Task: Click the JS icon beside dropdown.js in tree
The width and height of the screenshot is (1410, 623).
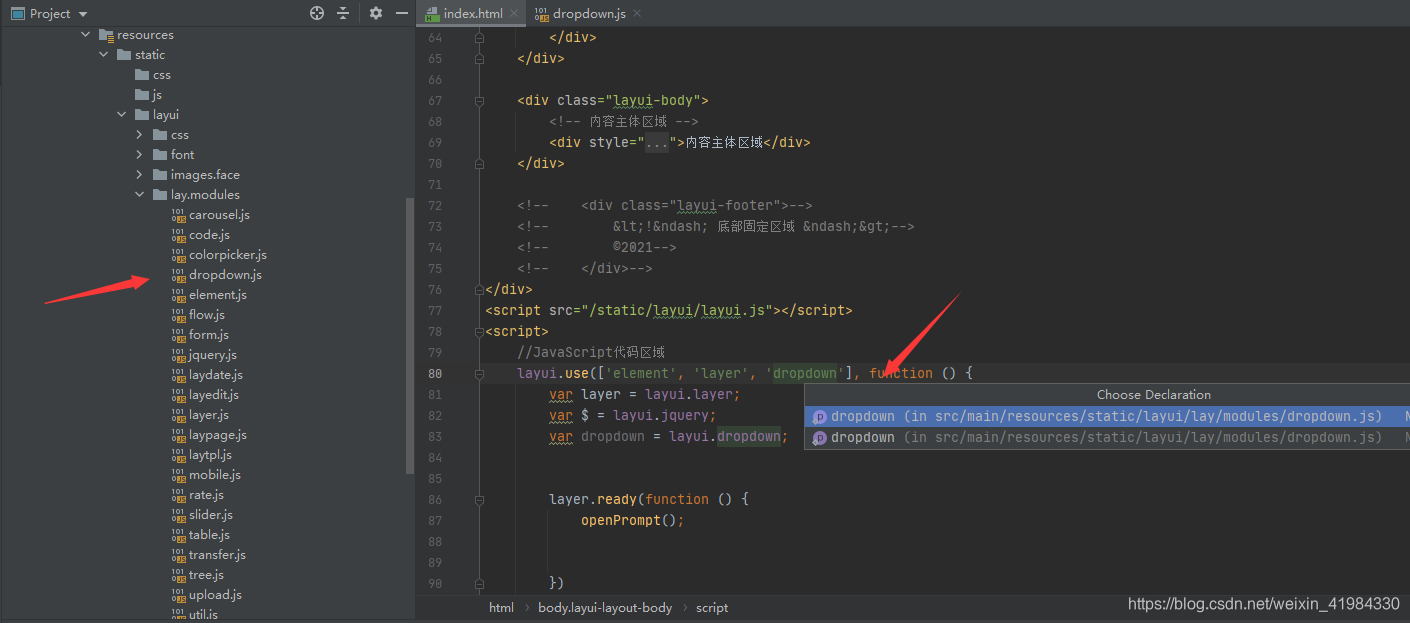Action: click(179, 274)
